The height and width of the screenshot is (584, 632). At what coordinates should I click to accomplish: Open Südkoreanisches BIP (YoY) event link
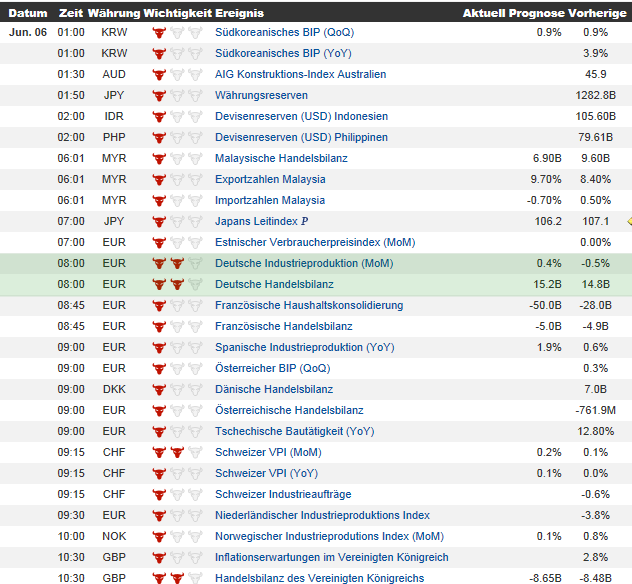click(283, 53)
